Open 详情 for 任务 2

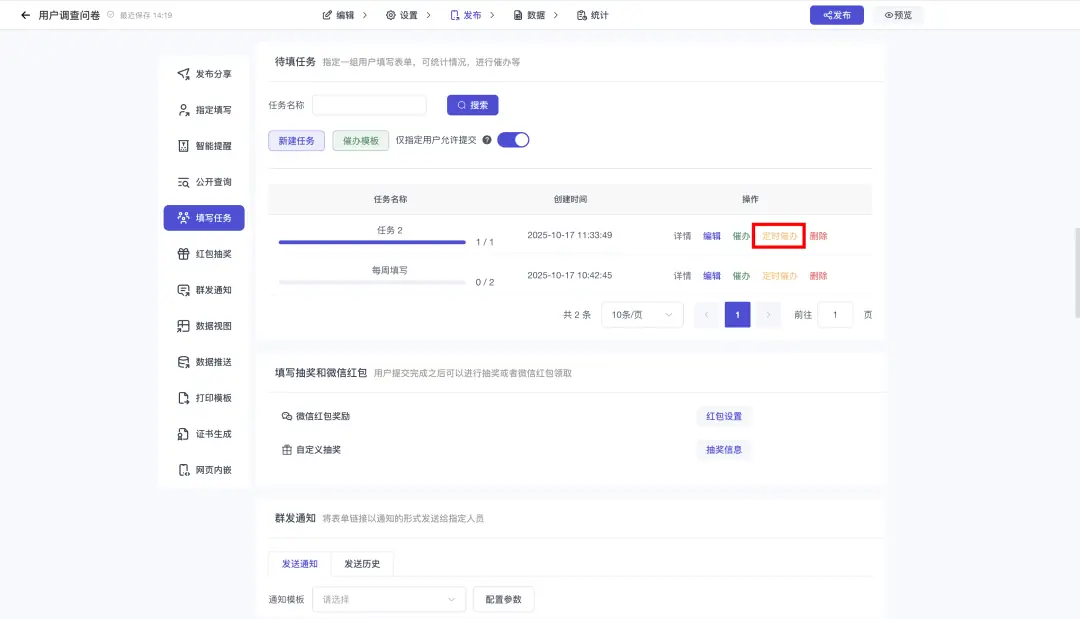tap(683, 235)
